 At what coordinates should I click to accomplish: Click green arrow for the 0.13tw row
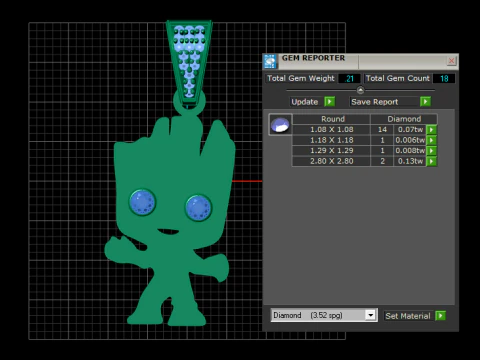coord(432,161)
